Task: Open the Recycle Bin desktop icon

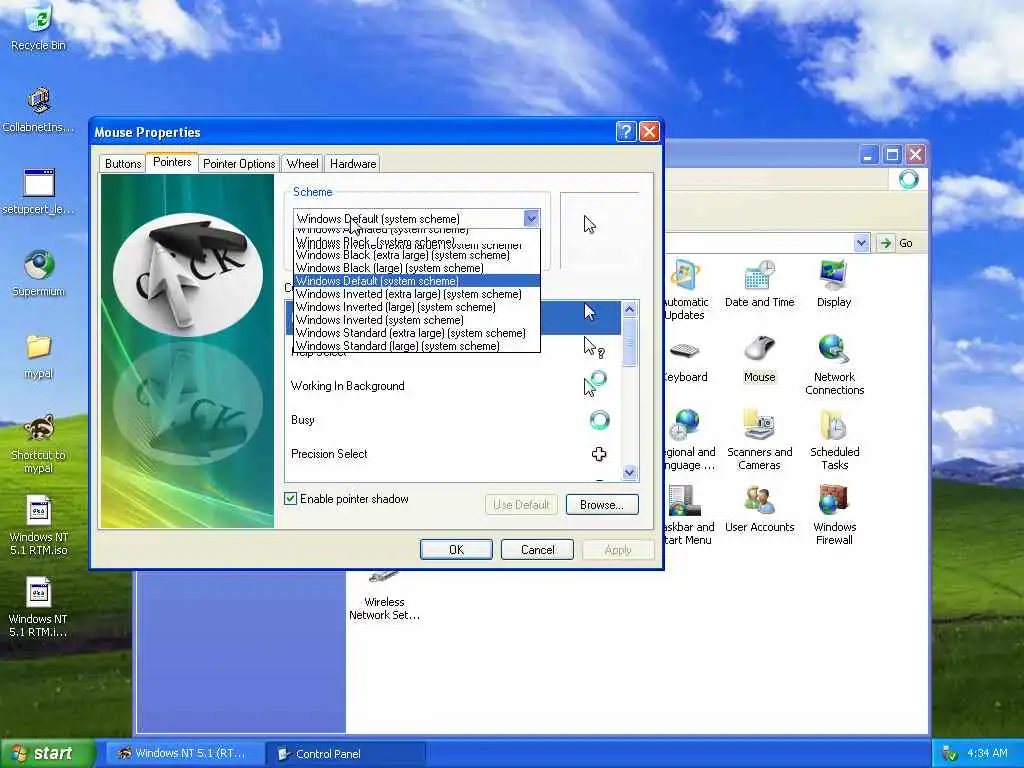Action: 39,26
